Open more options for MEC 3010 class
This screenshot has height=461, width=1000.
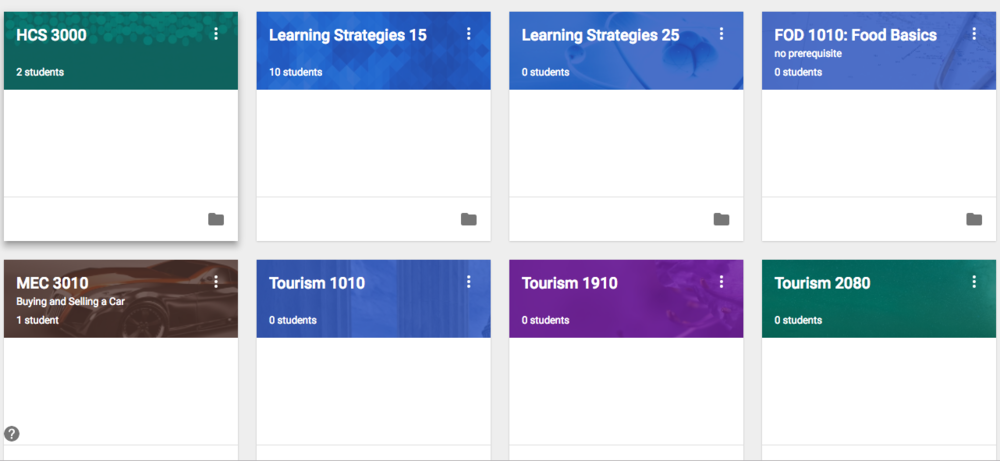(216, 282)
